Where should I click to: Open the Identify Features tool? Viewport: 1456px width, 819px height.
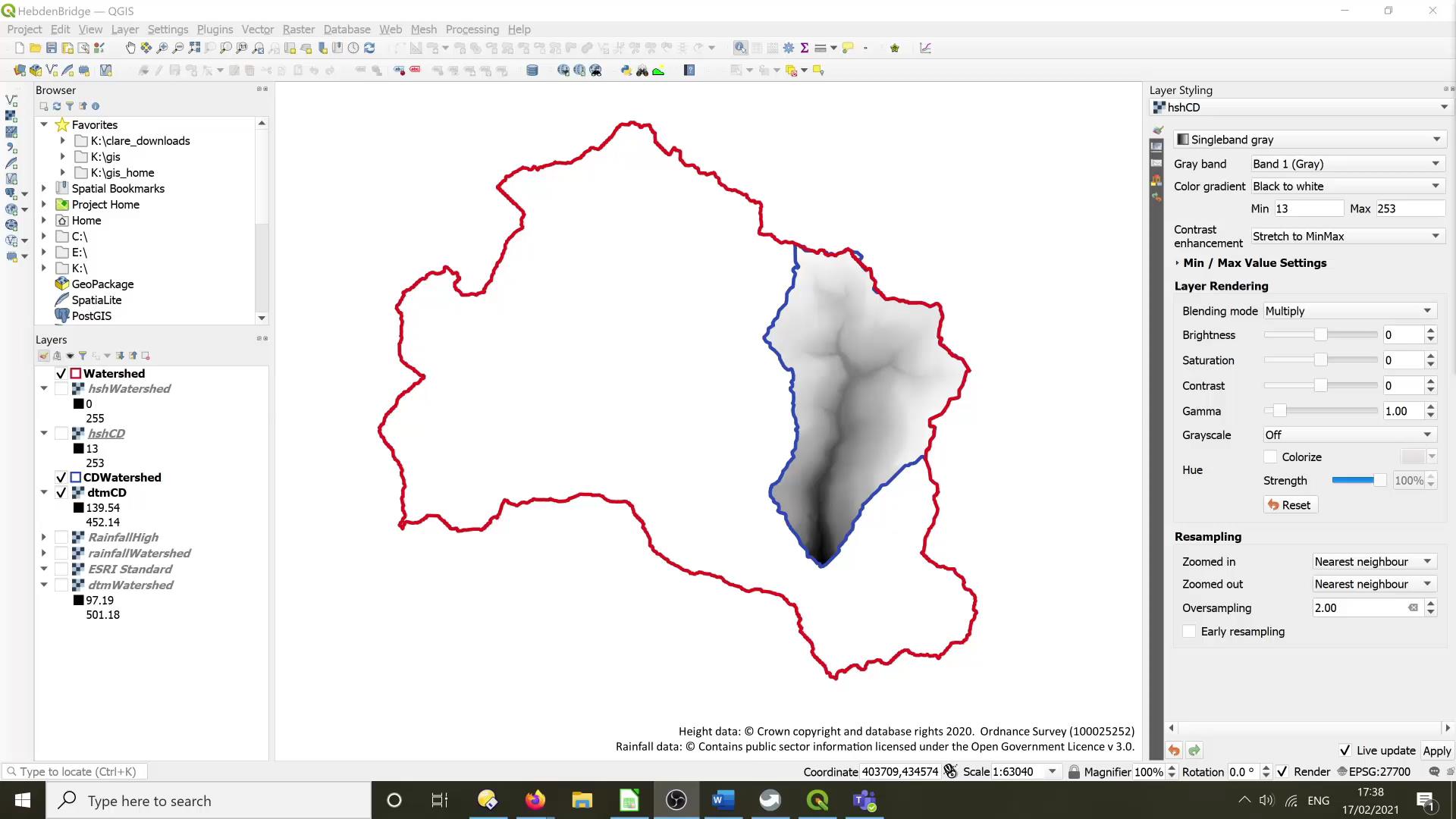[x=740, y=48]
